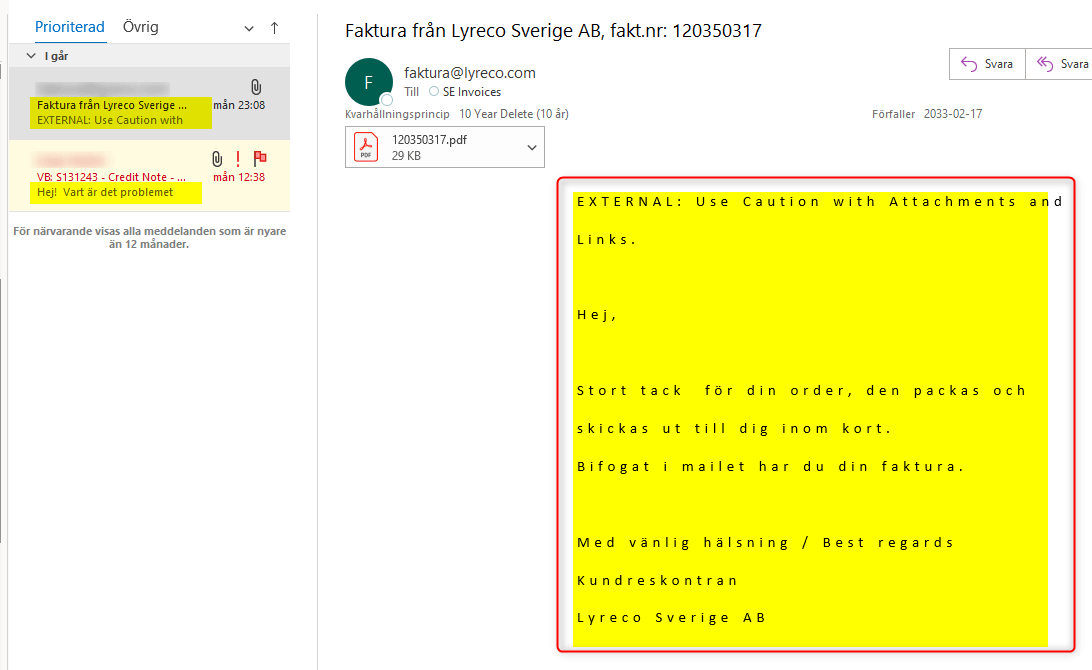This screenshot has width=1092, height=670.
Task: Toggle the red follow-up flag on Credit Note message
Action: [x=260, y=158]
